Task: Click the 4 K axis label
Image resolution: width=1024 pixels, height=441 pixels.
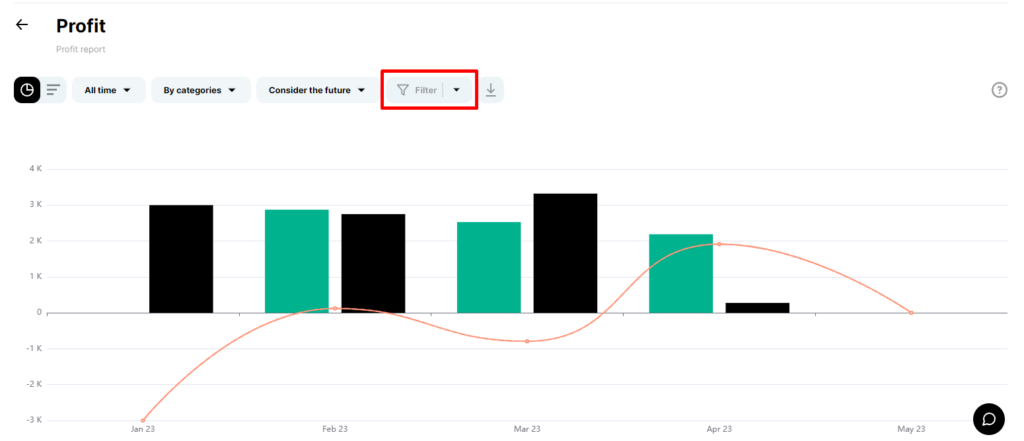Action: 36,169
